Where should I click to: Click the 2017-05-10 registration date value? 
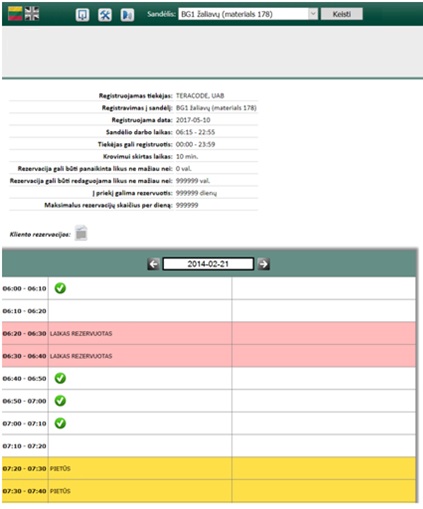coord(193,120)
